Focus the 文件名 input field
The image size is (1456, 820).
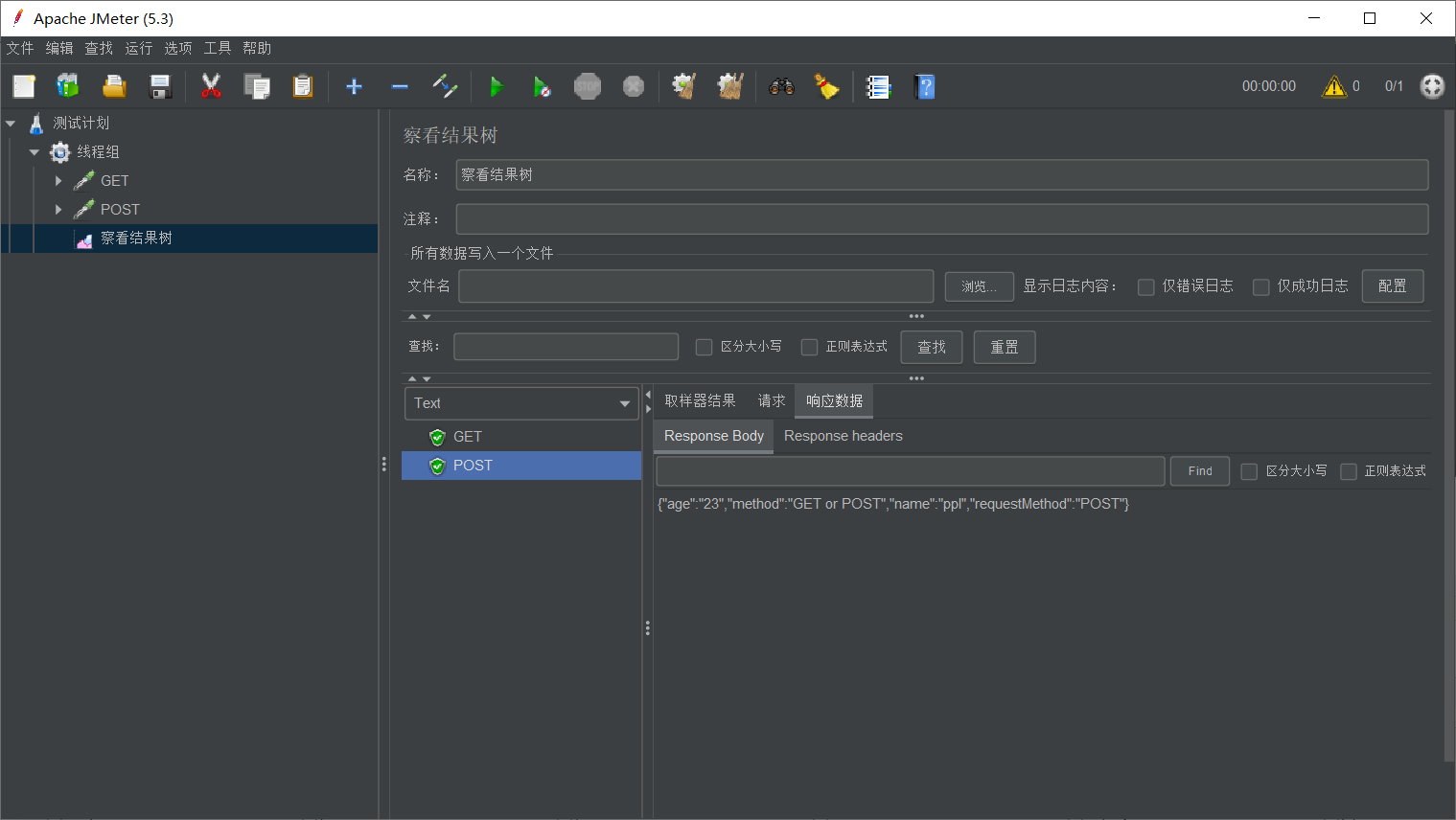pyautogui.click(x=697, y=286)
